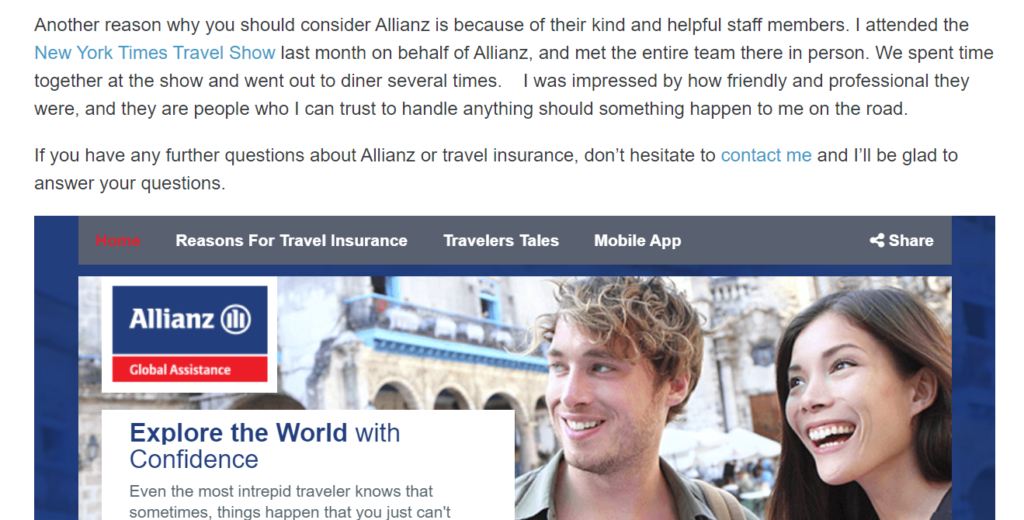This screenshot has height=520, width=1024.
Task: Click the Allianz blue logo box
Action: pos(190,320)
